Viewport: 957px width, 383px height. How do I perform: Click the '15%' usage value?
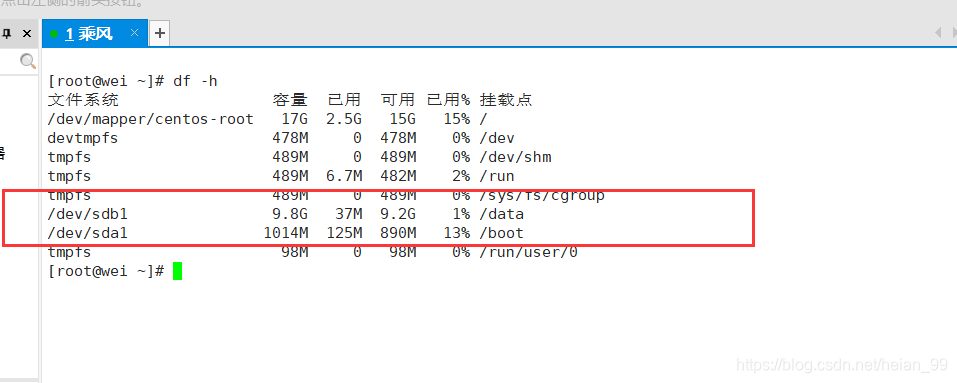(457, 119)
